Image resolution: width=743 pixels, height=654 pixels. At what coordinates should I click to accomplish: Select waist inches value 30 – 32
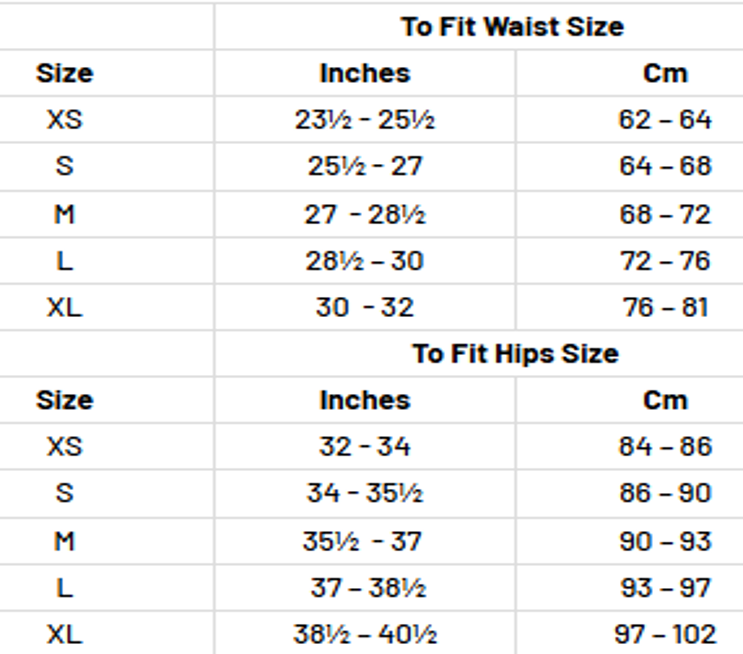365,306
